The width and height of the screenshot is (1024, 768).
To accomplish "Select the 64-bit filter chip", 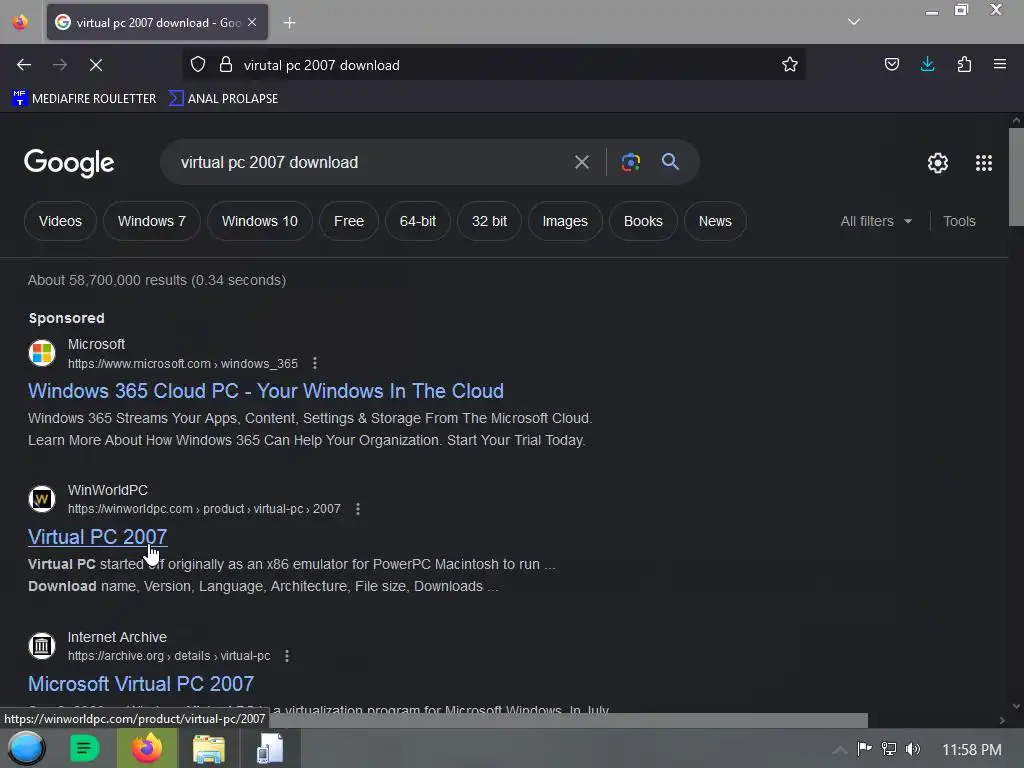I will pos(418,221).
